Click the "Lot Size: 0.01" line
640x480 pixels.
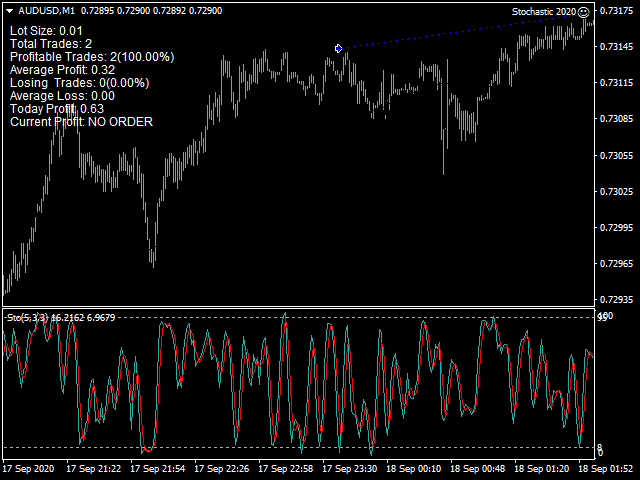(x=46, y=31)
